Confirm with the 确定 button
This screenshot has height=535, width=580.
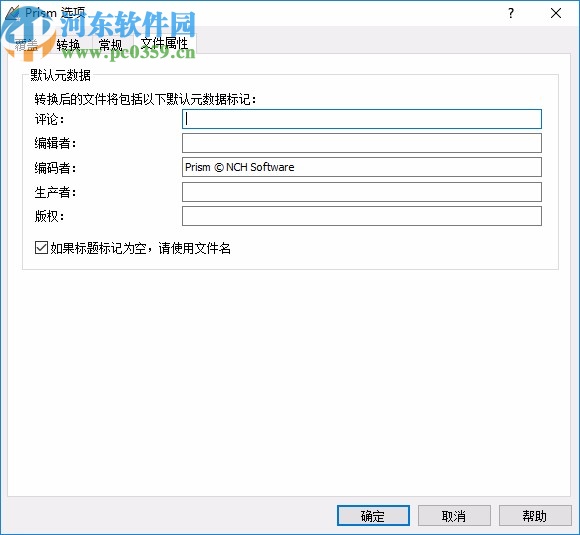[x=373, y=516]
